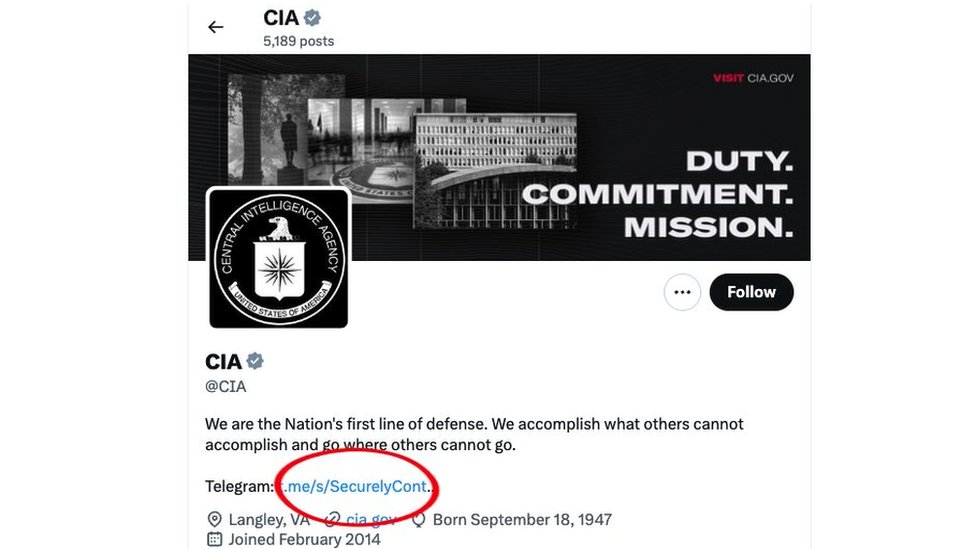976x549 pixels.
Task: Click the @CIA handle text
Action: 226,386
